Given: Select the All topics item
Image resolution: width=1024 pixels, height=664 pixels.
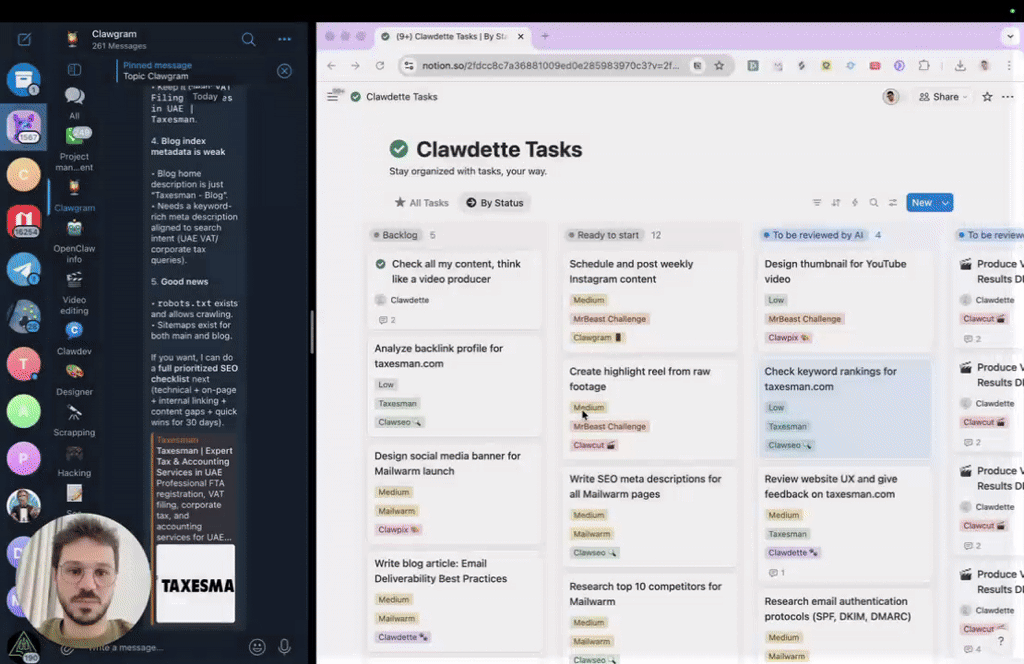Looking at the screenshot, I should [x=74, y=103].
